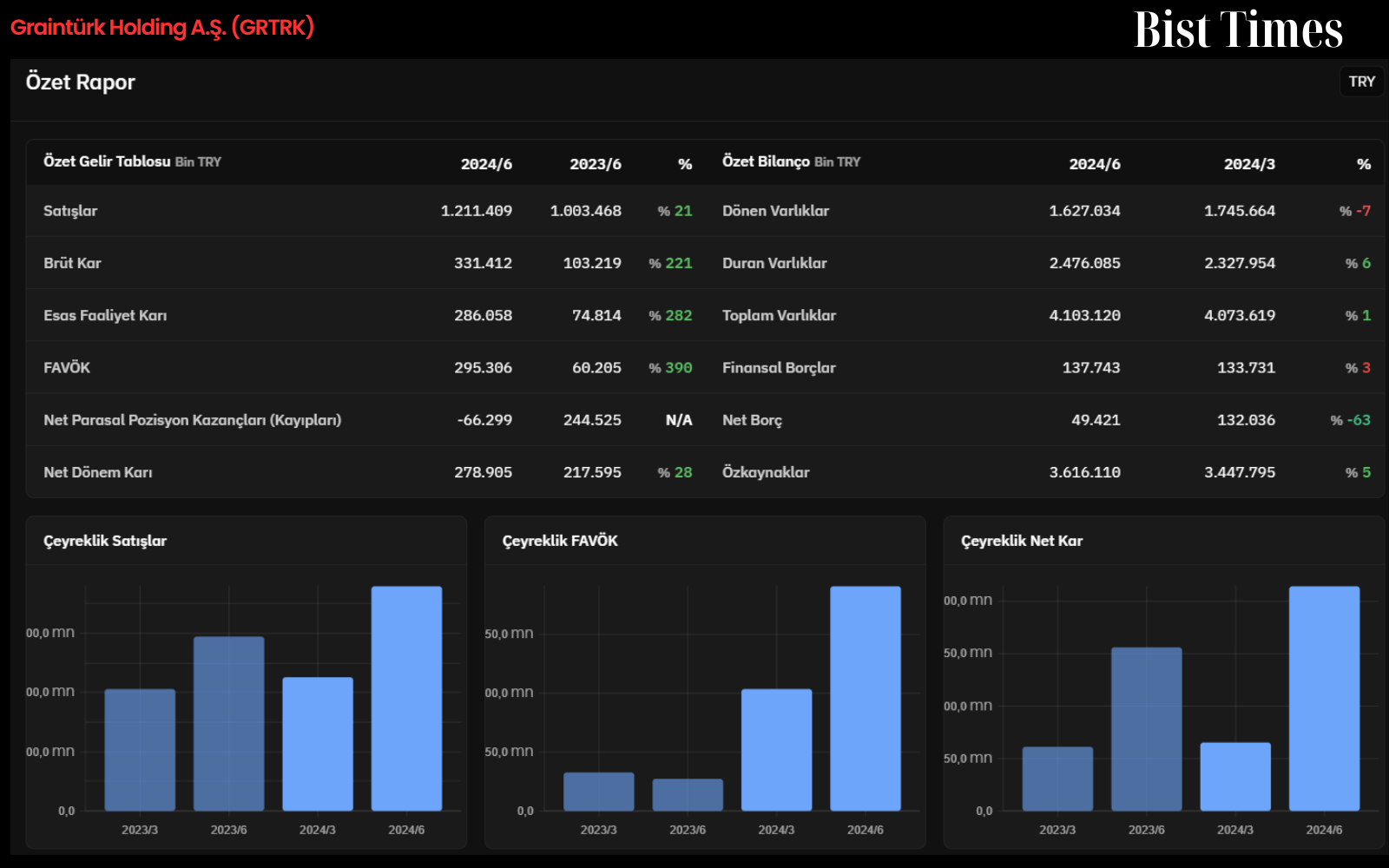Click the Özkaynaklar label
Viewport: 1389px width, 868px height.
(766, 472)
